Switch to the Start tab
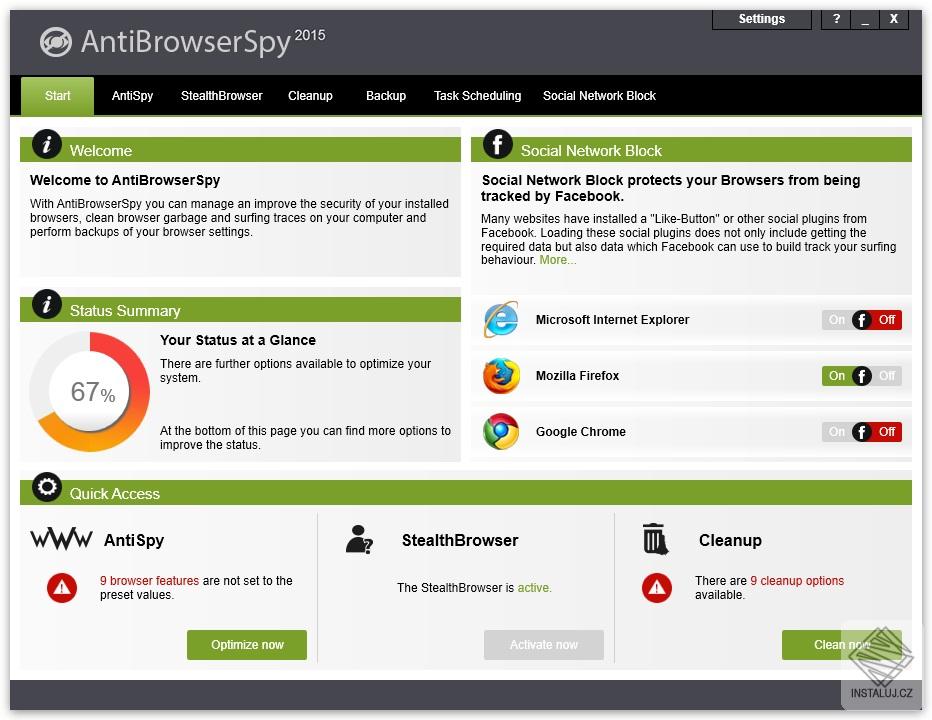932x720 pixels. coord(58,96)
